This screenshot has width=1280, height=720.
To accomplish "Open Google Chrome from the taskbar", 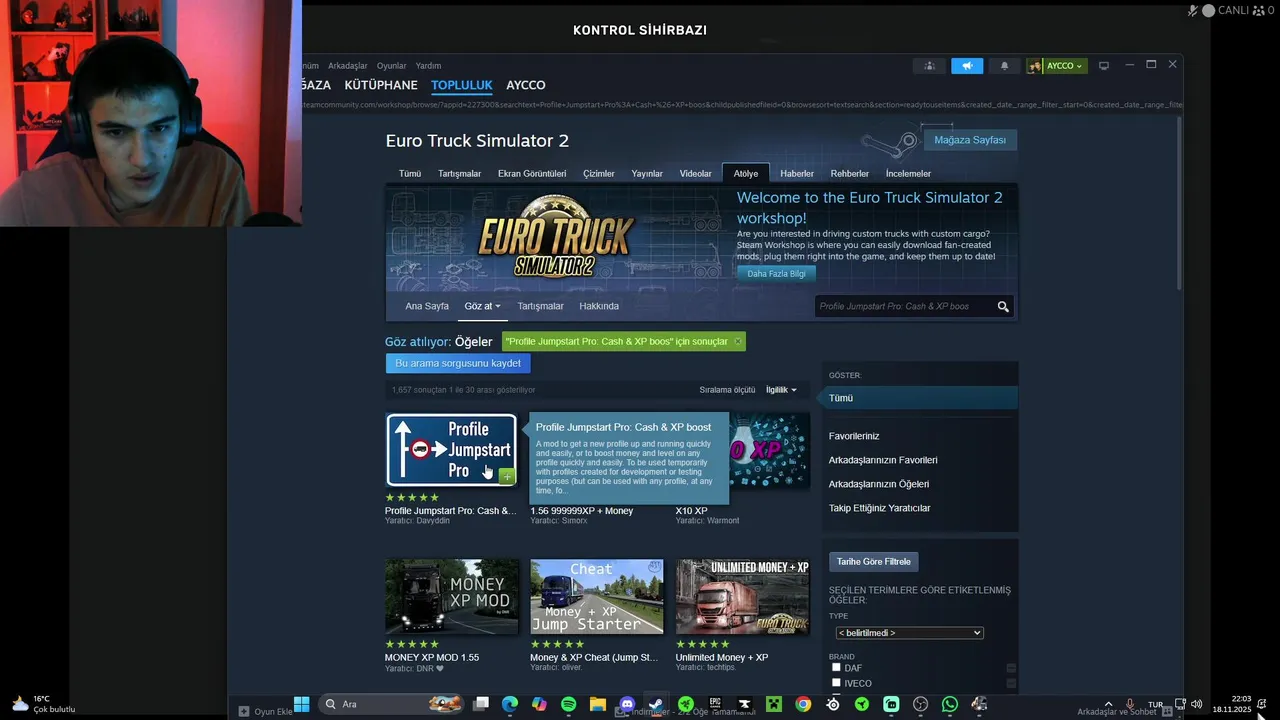I will tap(803, 704).
